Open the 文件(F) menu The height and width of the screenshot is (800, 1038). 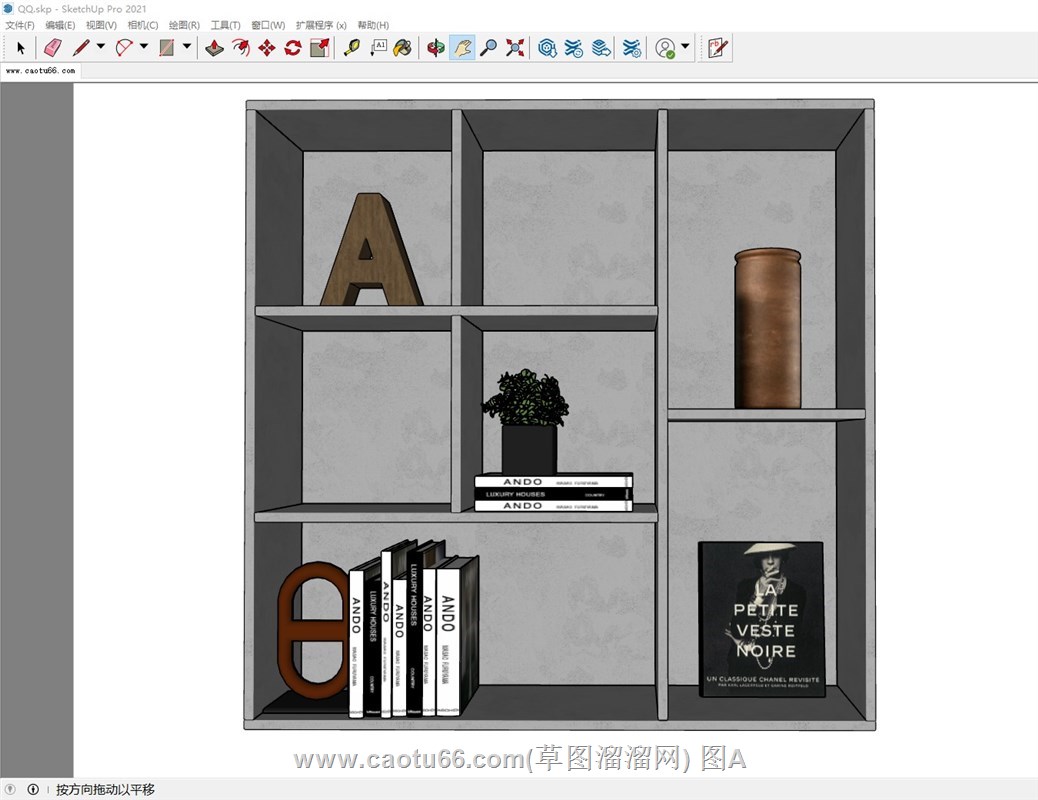pyautogui.click(x=19, y=25)
